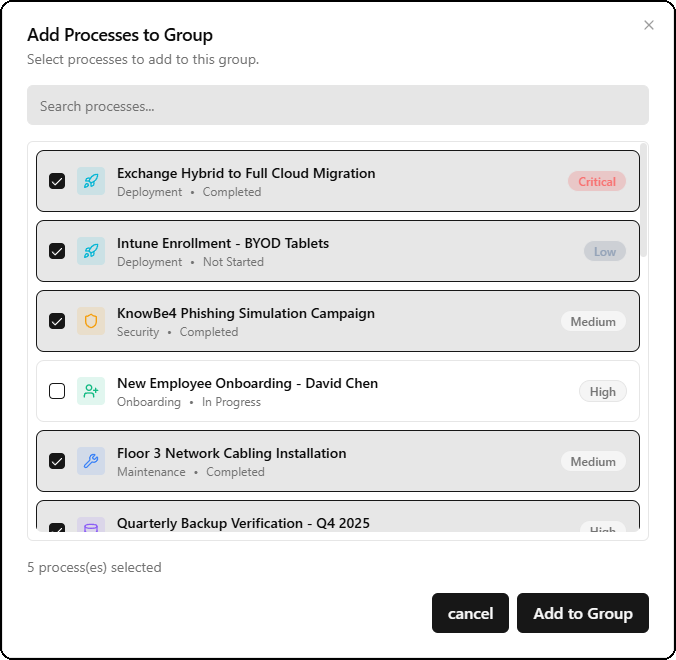Viewport: 676px width, 660px height.
Task: Click rocket icon beside Intune Enrollment
Action: (x=91, y=251)
